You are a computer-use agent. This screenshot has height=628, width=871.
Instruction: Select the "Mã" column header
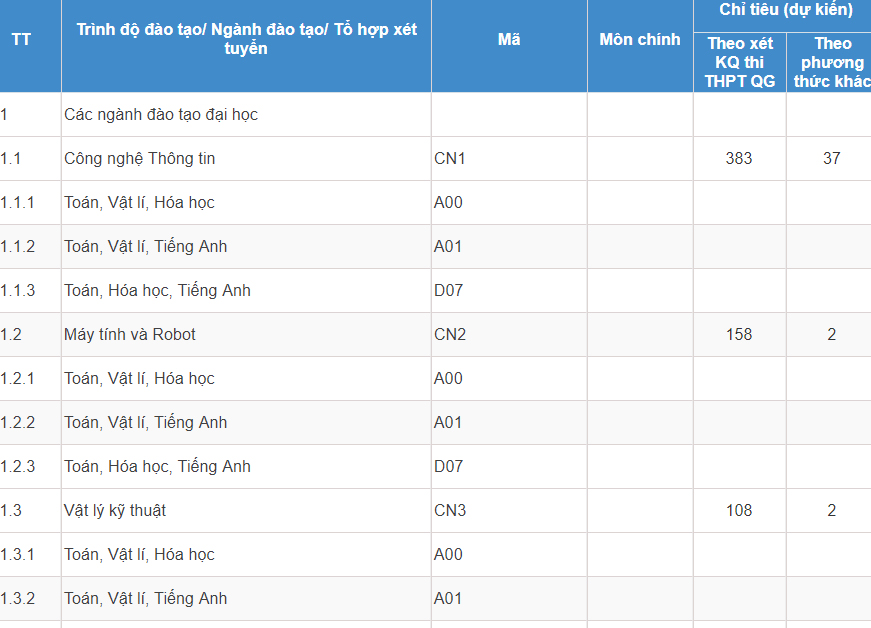[x=509, y=40]
